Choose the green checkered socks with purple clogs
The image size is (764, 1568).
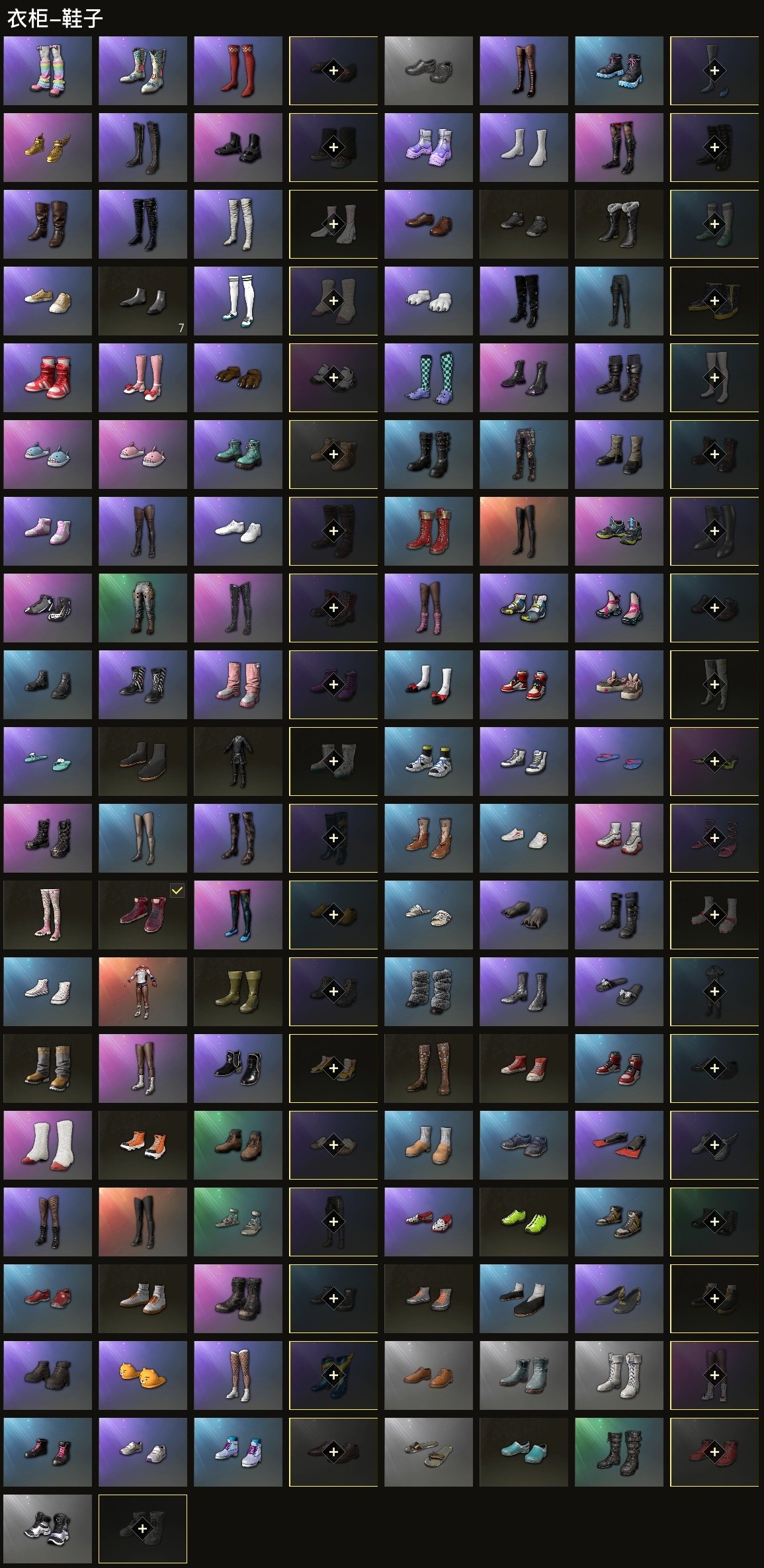click(x=429, y=378)
